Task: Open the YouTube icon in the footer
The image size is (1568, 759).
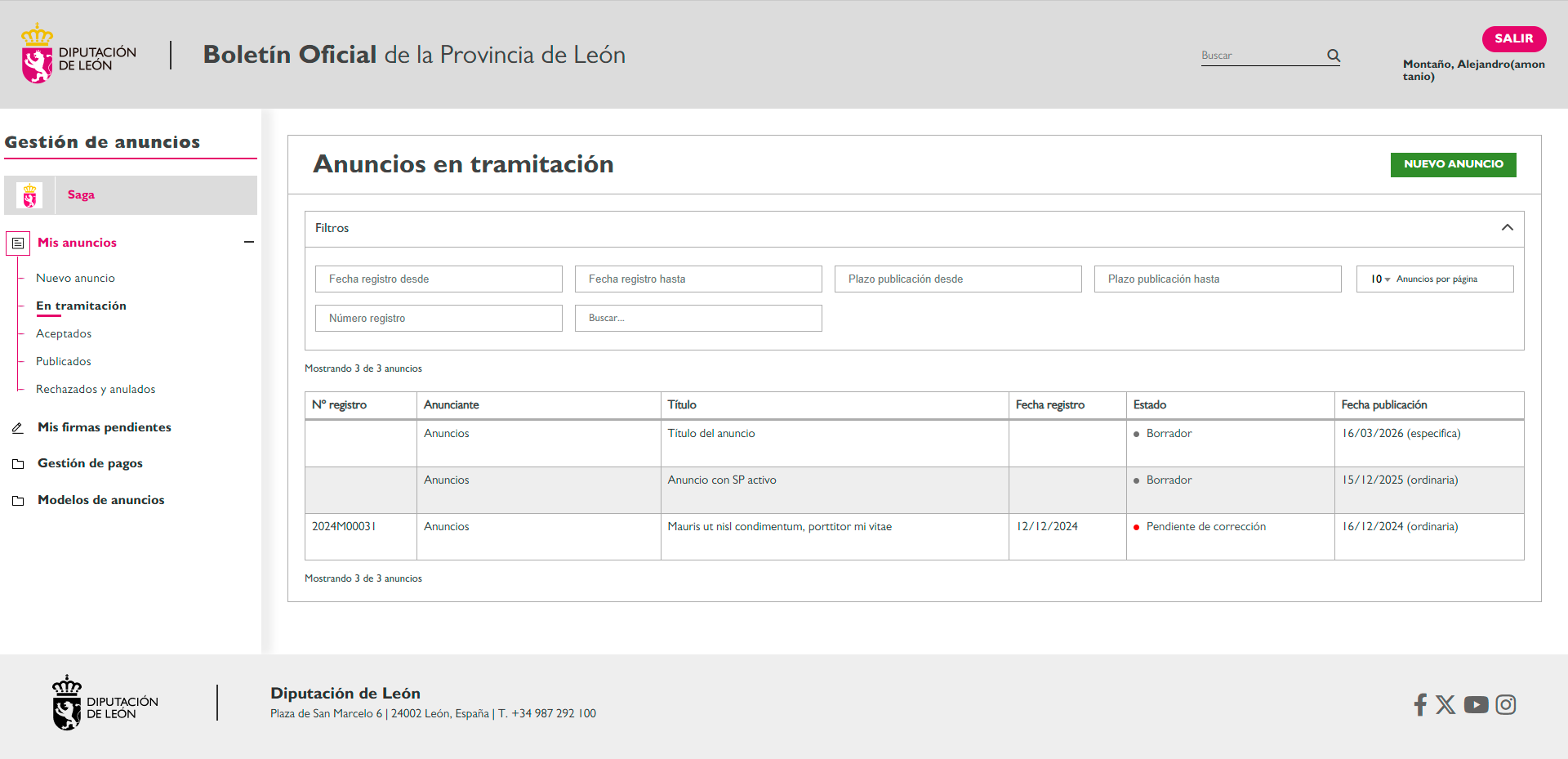Action: click(x=1477, y=704)
